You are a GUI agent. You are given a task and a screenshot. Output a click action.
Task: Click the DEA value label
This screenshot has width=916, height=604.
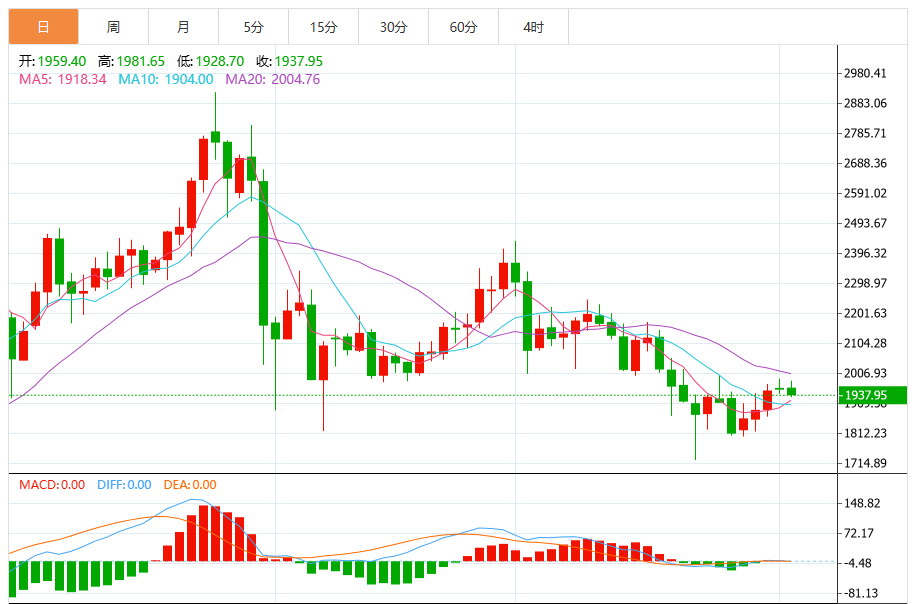pos(190,485)
